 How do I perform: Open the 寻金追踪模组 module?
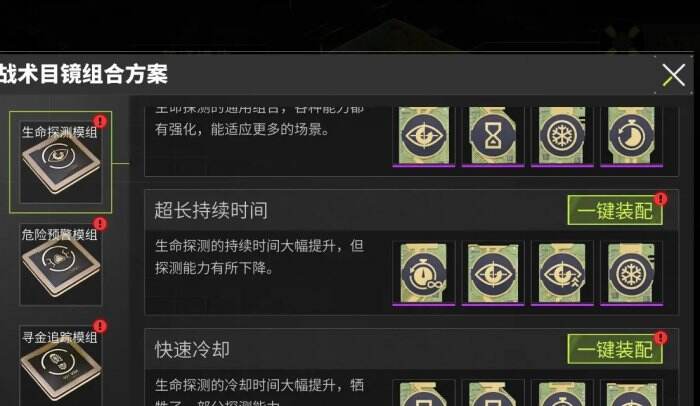(x=60, y=366)
